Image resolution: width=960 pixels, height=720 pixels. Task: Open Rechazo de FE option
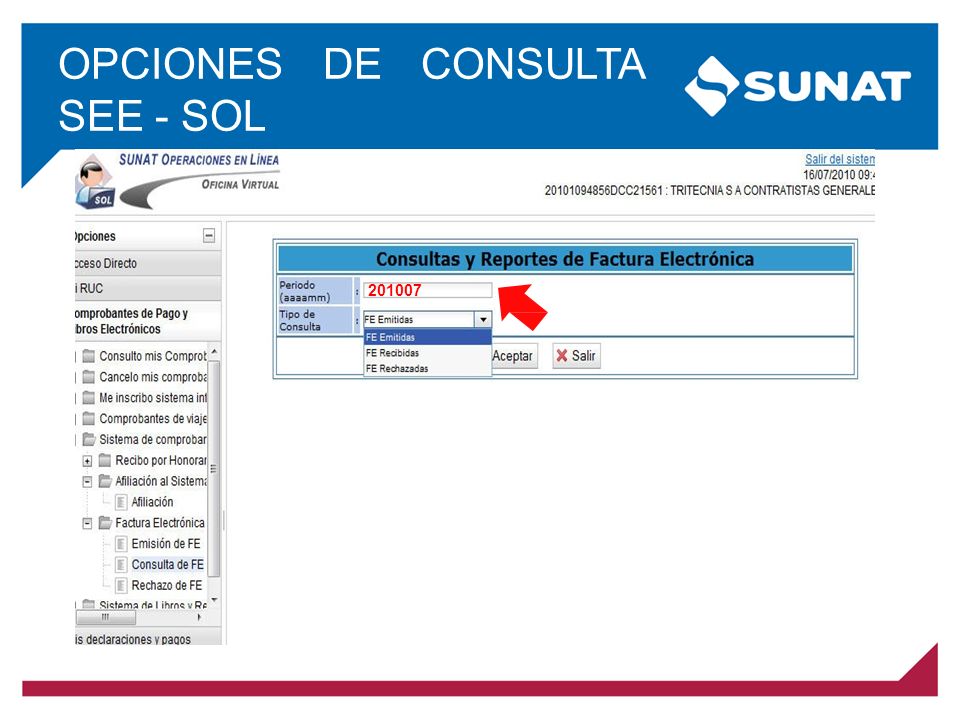167,585
